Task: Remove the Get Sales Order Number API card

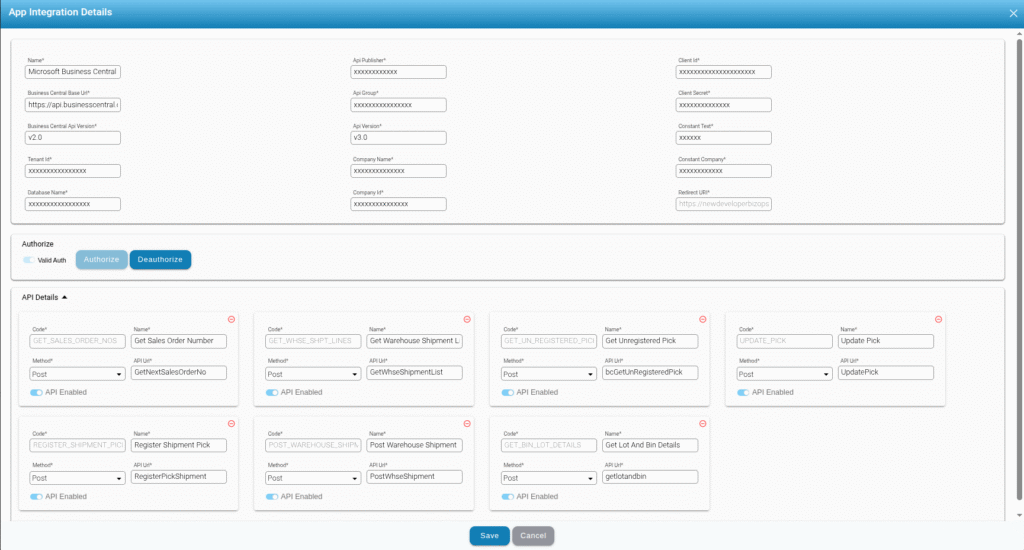Action: click(231, 319)
